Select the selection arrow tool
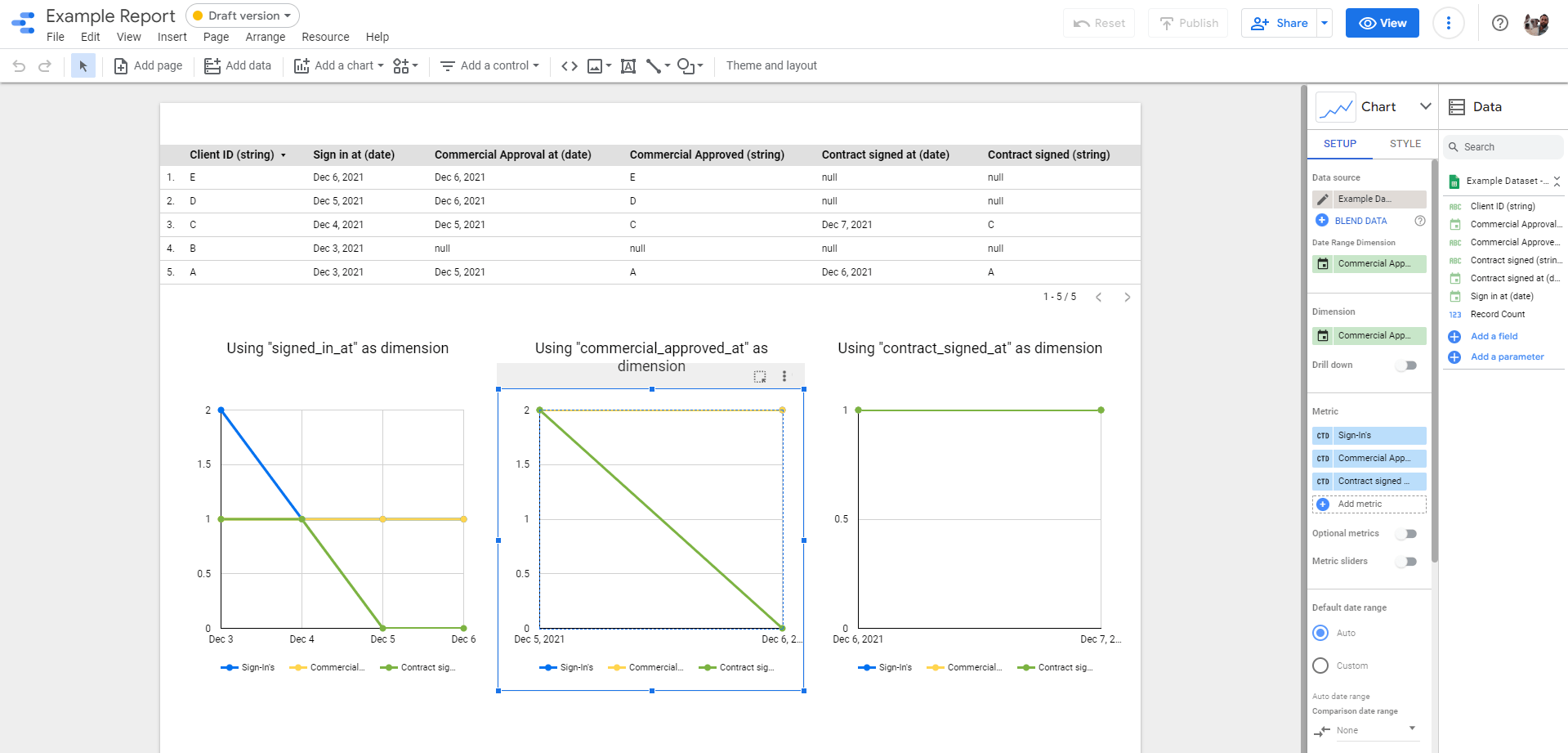The height and width of the screenshot is (753, 1568). 83,65
